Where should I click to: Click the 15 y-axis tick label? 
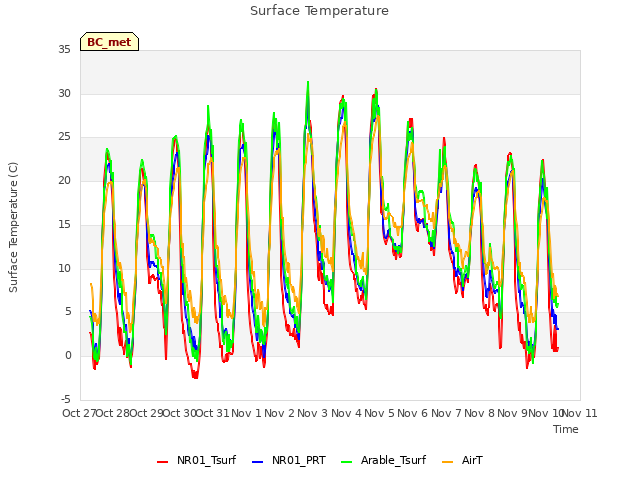(x=64, y=224)
